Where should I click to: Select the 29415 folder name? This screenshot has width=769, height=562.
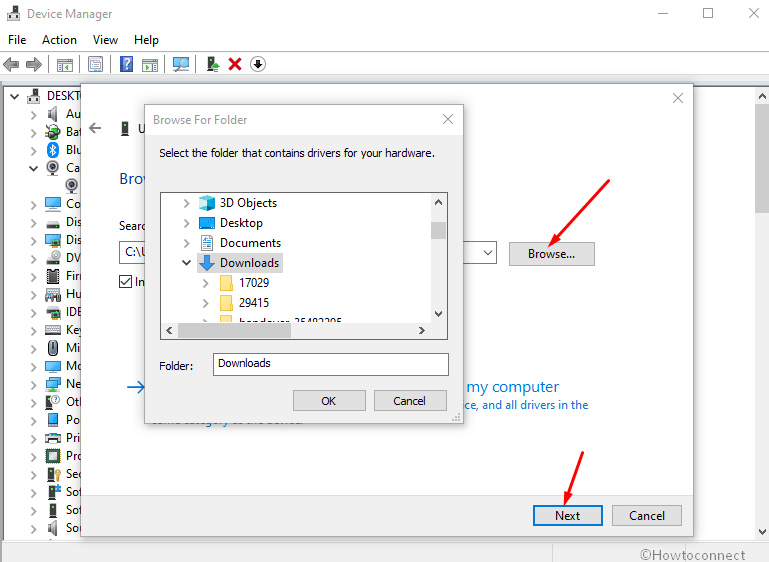(254, 303)
